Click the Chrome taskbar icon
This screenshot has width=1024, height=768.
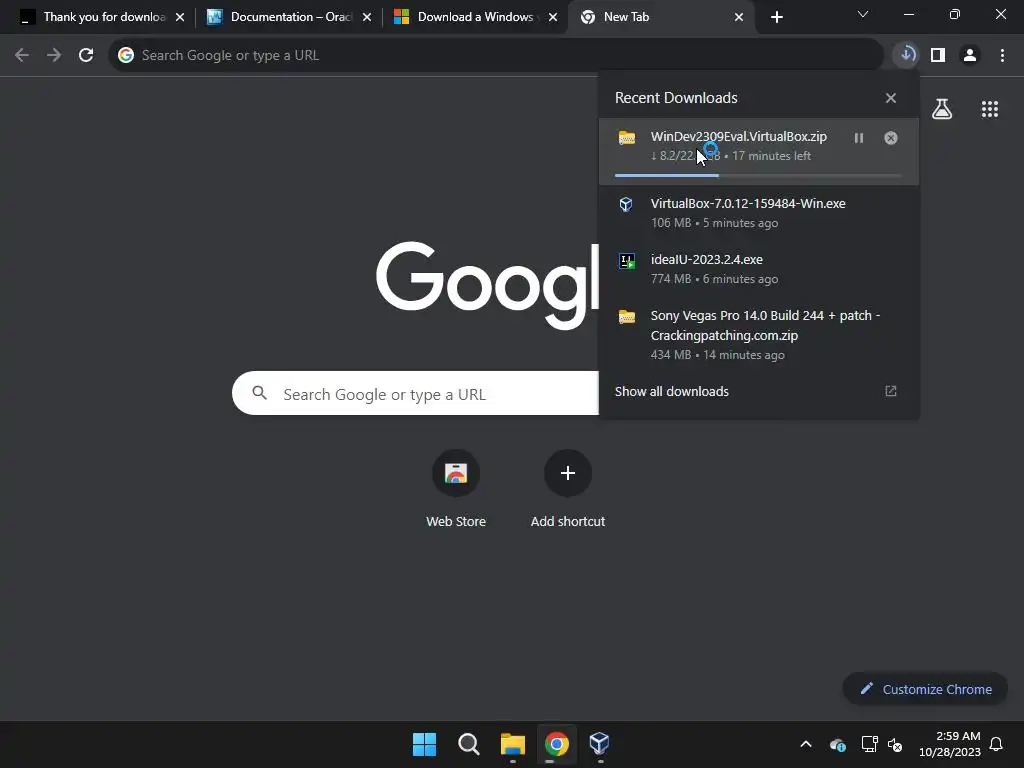pos(556,744)
